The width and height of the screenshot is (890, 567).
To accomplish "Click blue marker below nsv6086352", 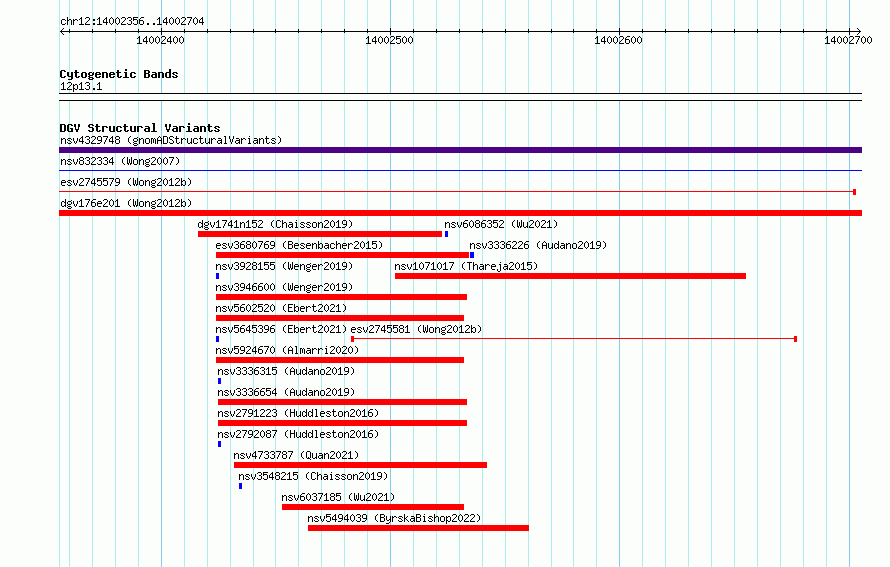I will (x=447, y=234).
